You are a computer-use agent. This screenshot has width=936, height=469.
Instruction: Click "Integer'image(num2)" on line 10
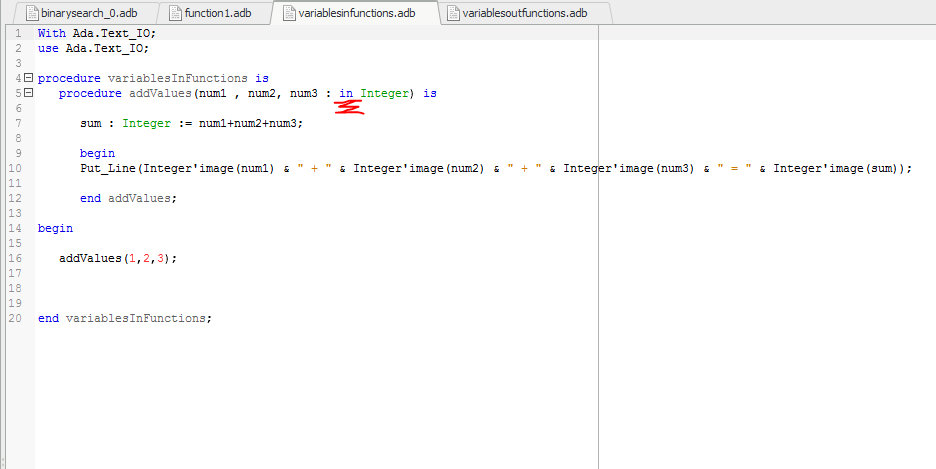click(x=418, y=168)
